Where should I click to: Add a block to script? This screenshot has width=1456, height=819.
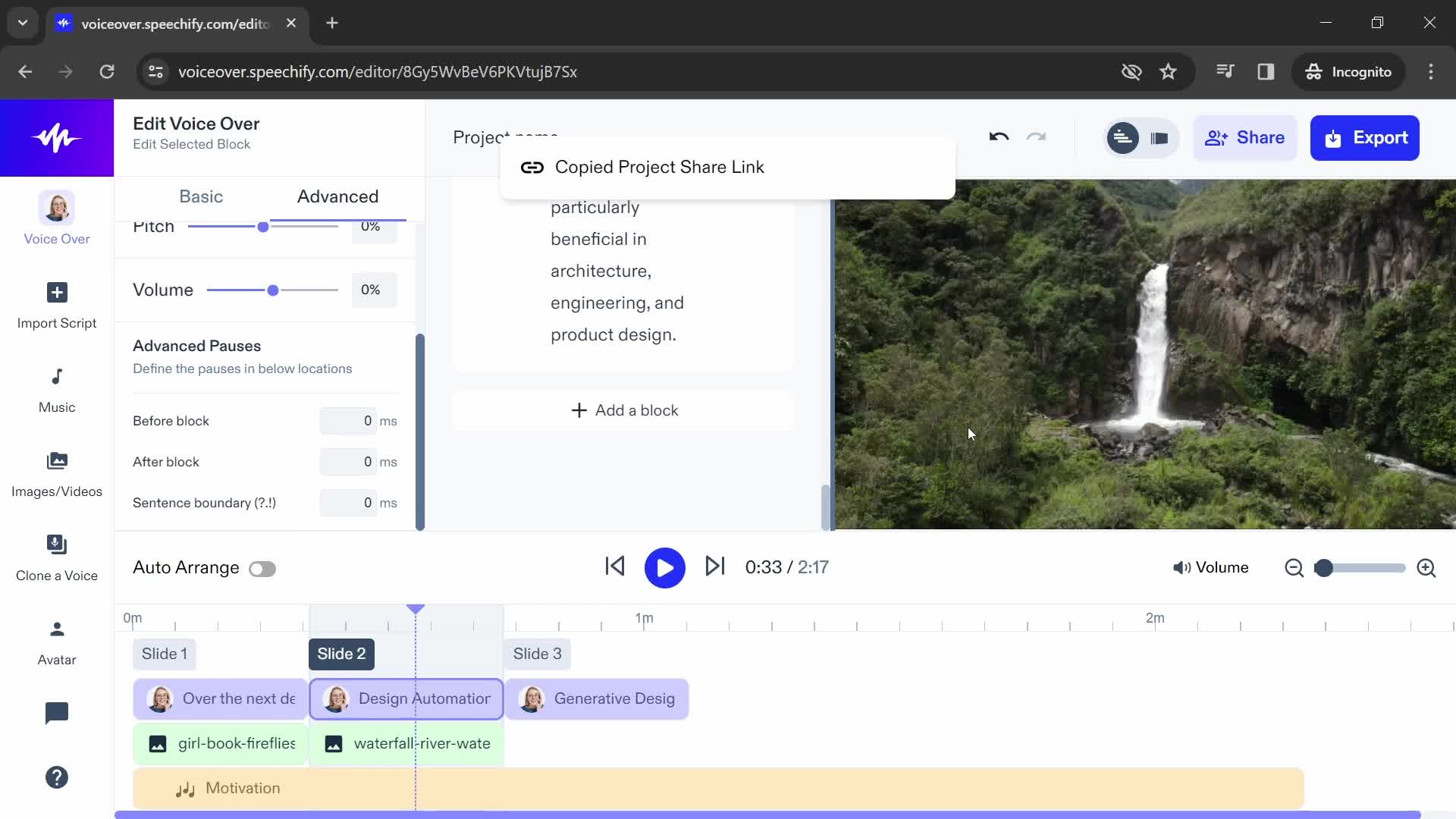(x=623, y=410)
